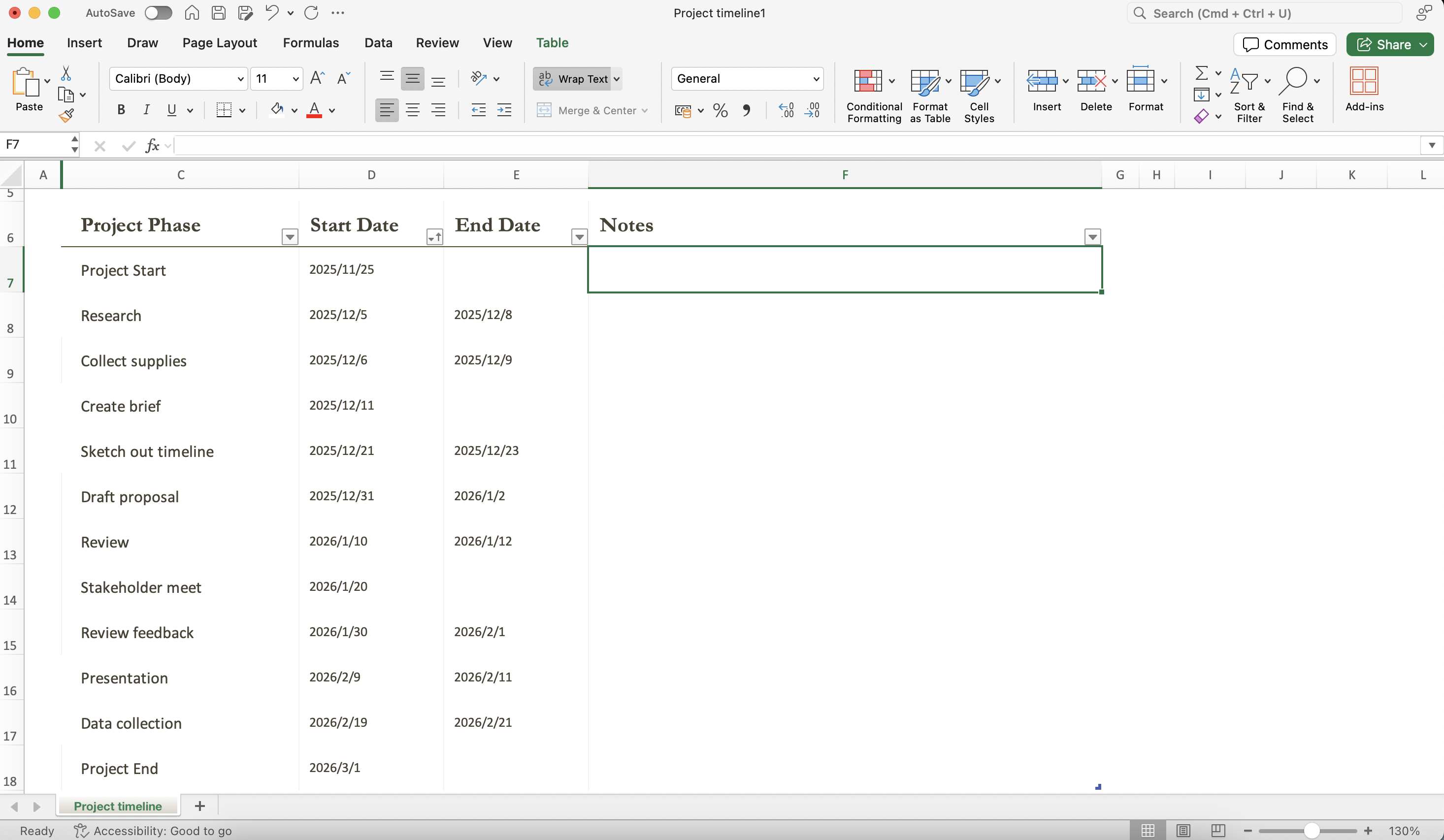
Task: Open the General number format dropdown
Action: (816, 79)
